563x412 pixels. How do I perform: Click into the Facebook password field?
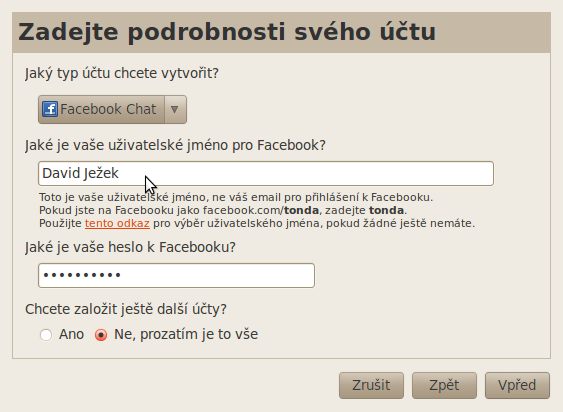coord(176,276)
